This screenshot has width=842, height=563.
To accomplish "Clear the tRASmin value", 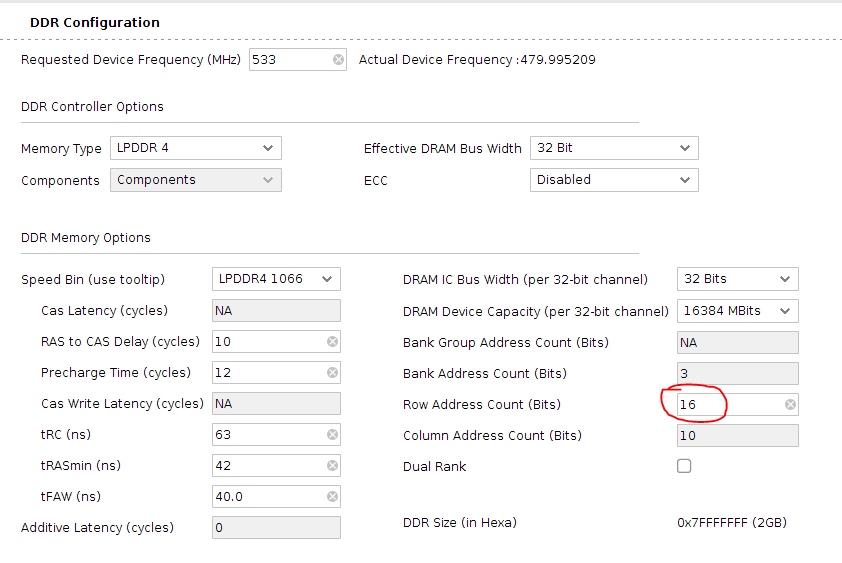I will tap(332, 466).
